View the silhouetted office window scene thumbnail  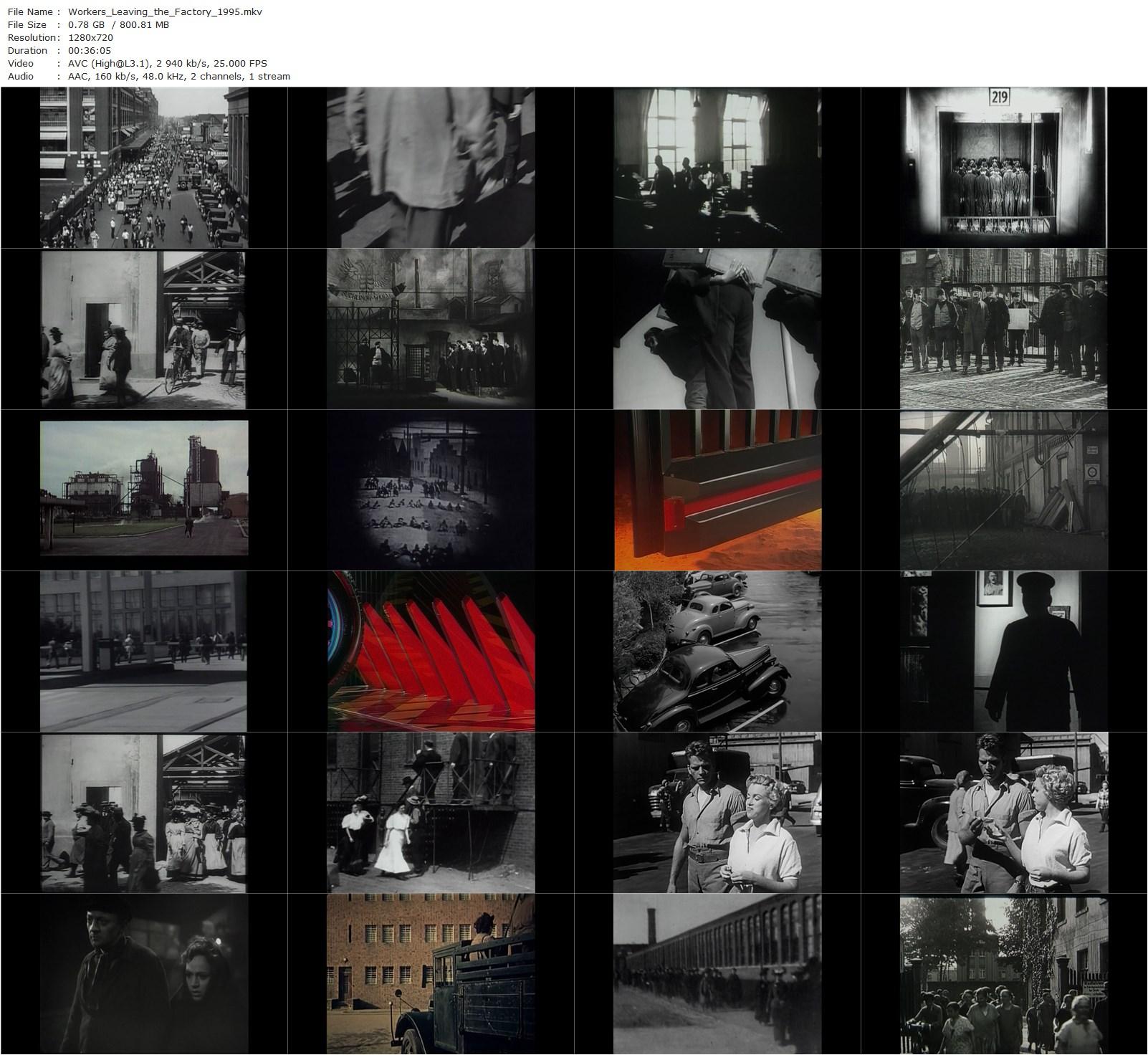pyautogui.click(x=717, y=166)
